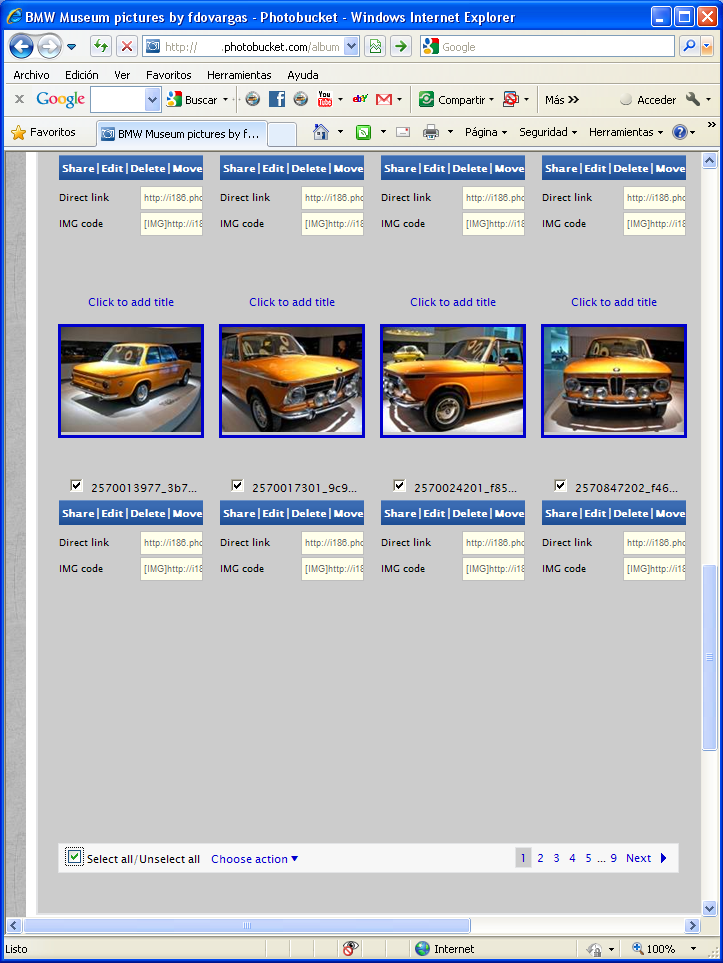
Task: Uncheck the checkbox for 2570847202_f46...
Action: [560, 486]
